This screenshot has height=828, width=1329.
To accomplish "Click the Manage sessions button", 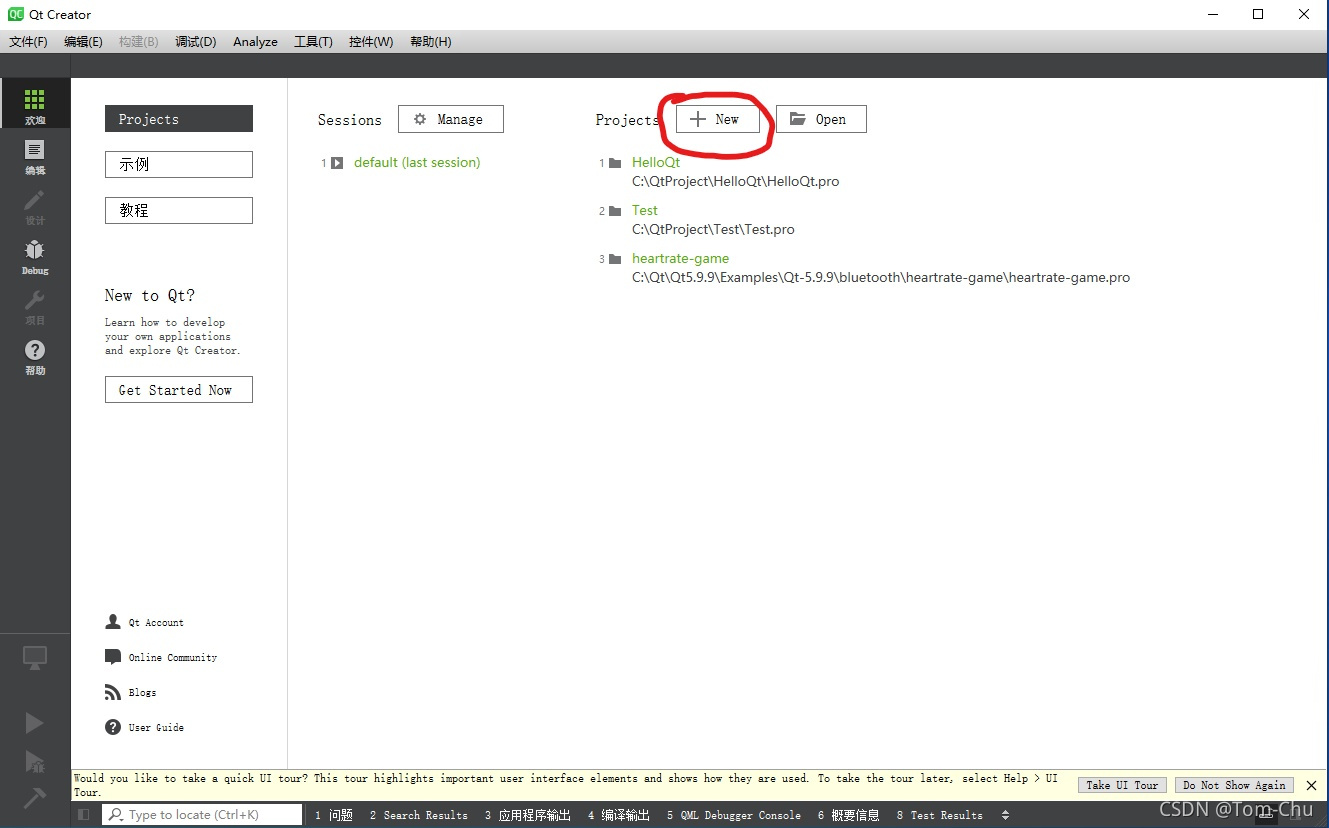I will [x=451, y=119].
